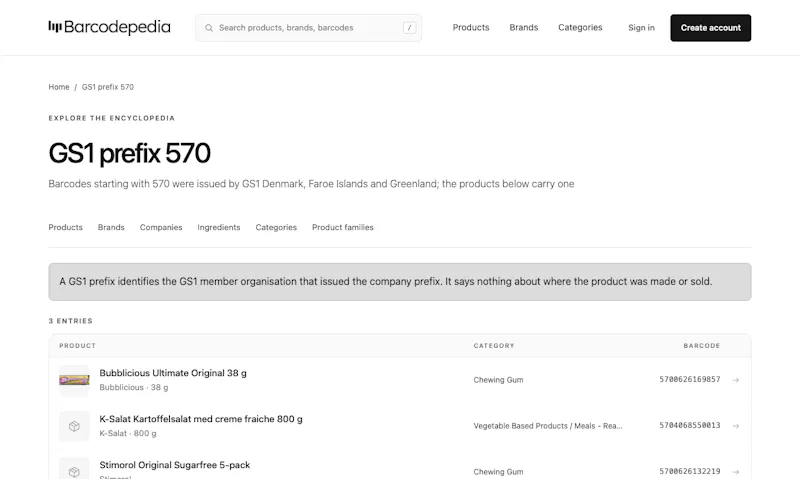Switch to the Brands tab
The image size is (800, 479).
[111, 228]
